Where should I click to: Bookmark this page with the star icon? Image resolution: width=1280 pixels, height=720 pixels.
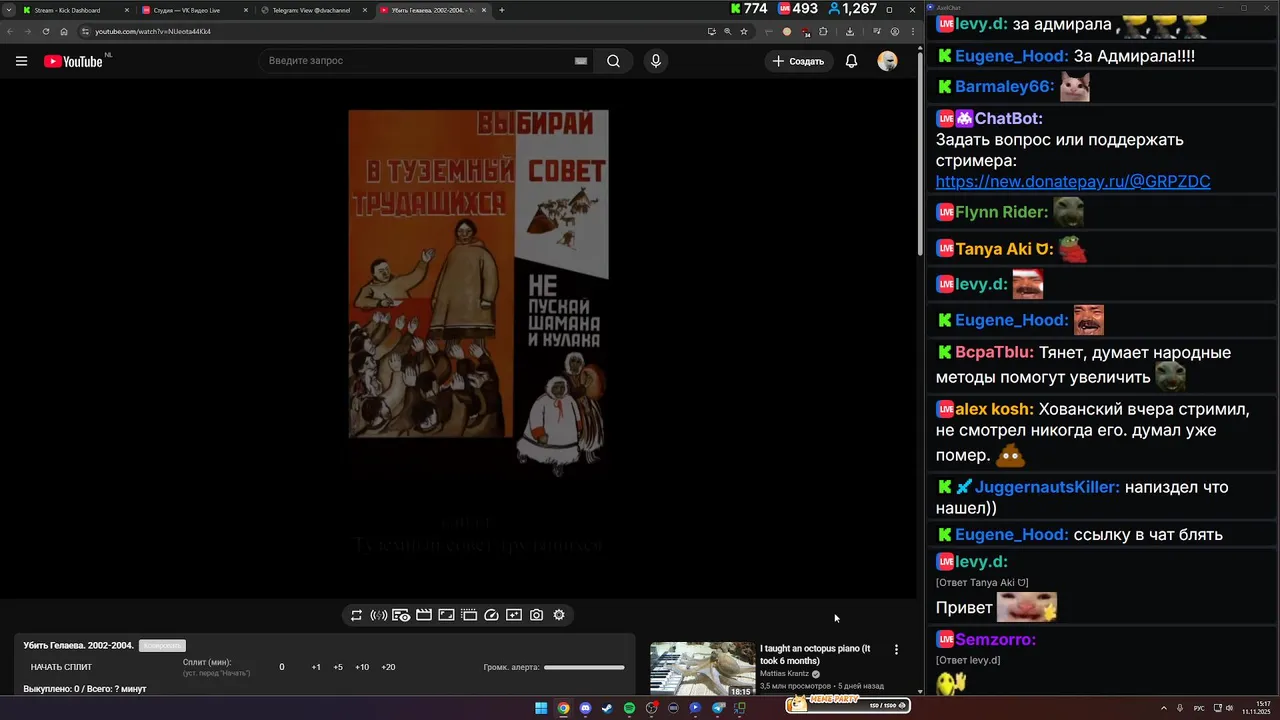pyautogui.click(x=744, y=31)
